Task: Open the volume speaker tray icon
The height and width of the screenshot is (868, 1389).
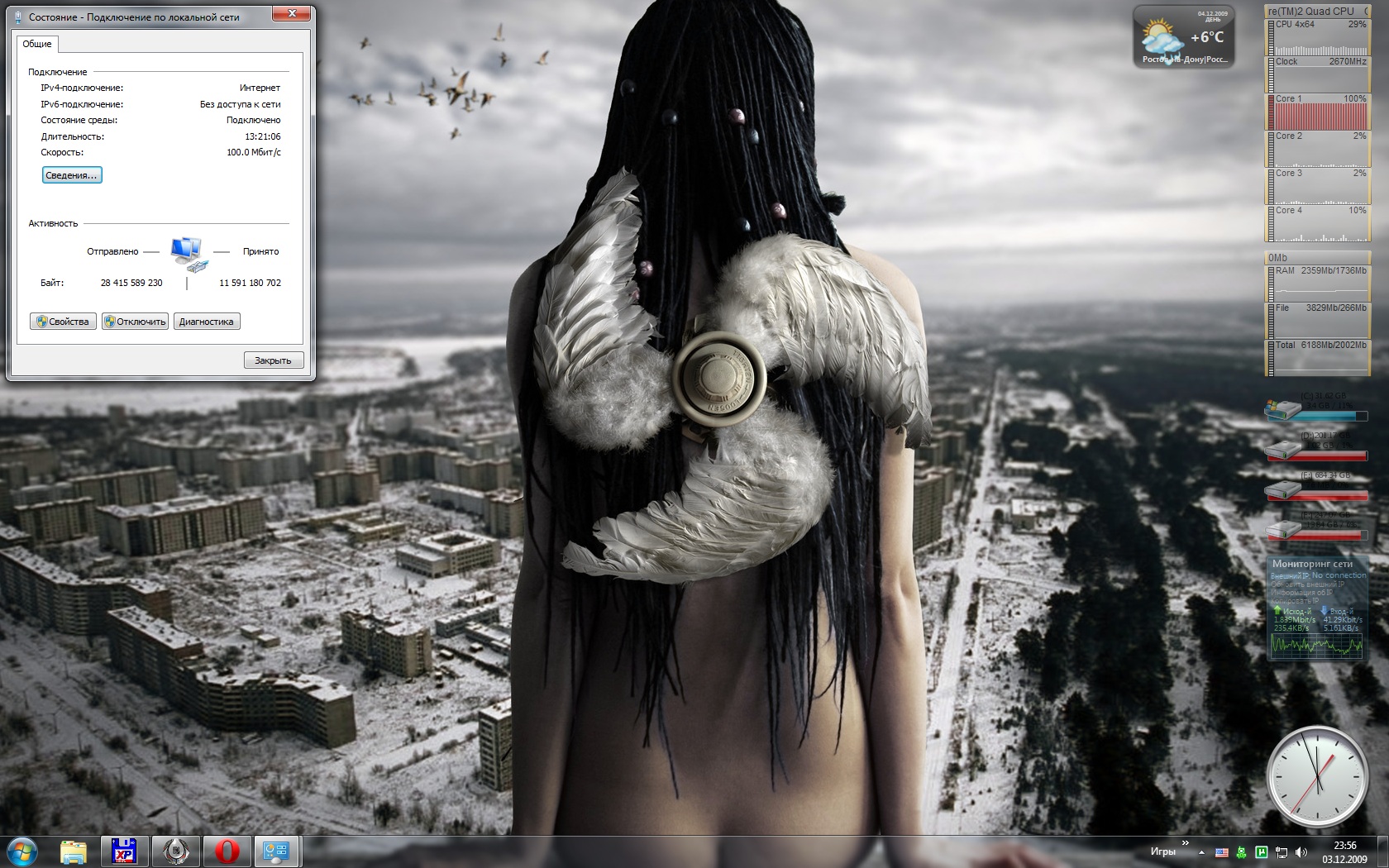Action: coord(1301,851)
